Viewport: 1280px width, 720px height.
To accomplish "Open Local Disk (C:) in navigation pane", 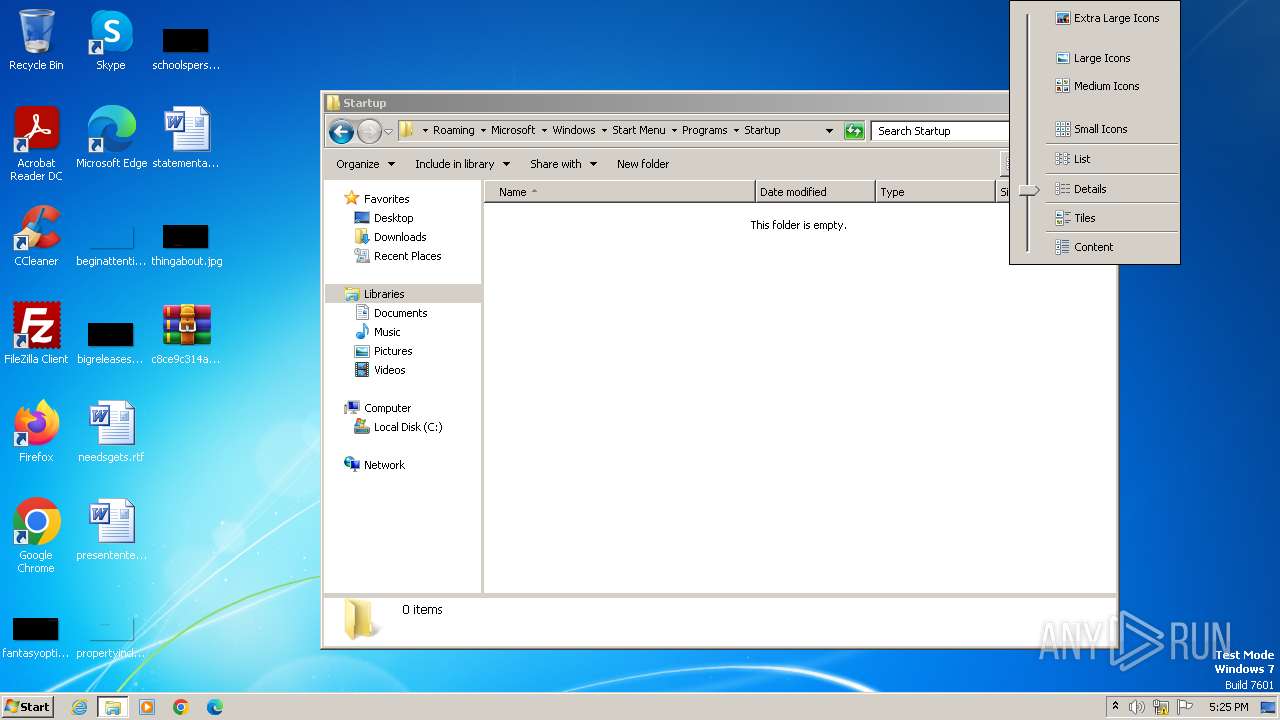I will (398, 427).
